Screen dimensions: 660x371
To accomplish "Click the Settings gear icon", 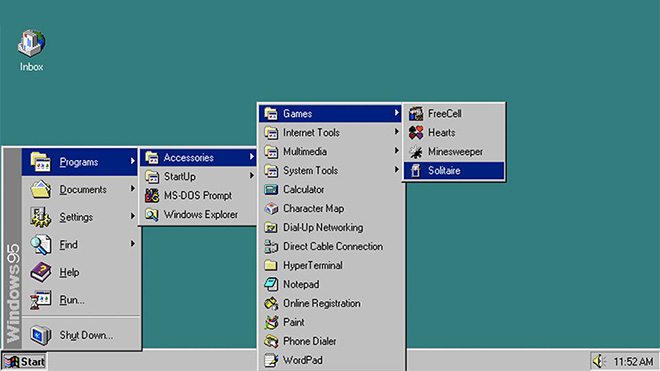I will click(40, 217).
